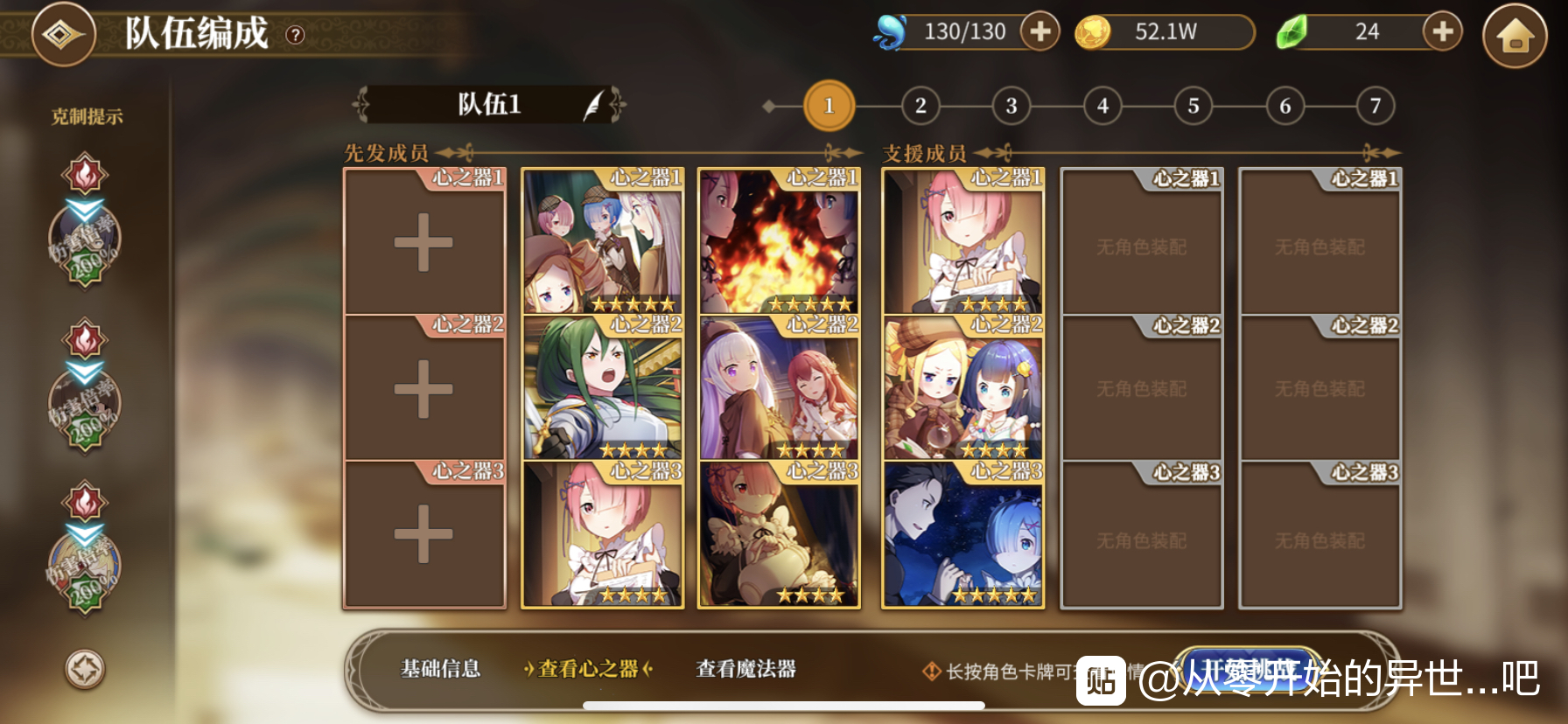The image size is (1568, 724).
Task: Tap the back diamond icon
Action: point(63,34)
